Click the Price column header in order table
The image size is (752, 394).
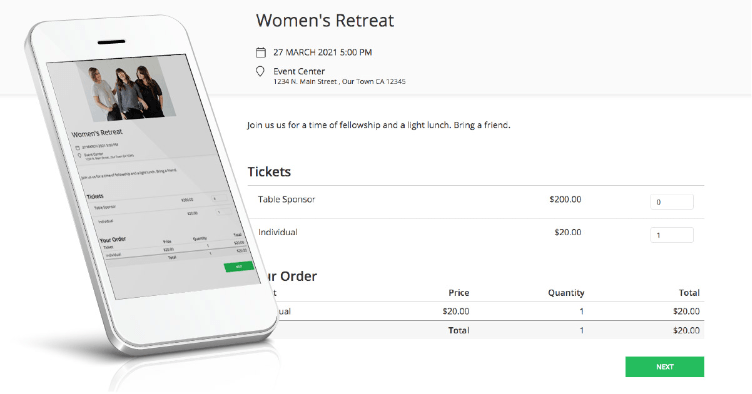(458, 293)
